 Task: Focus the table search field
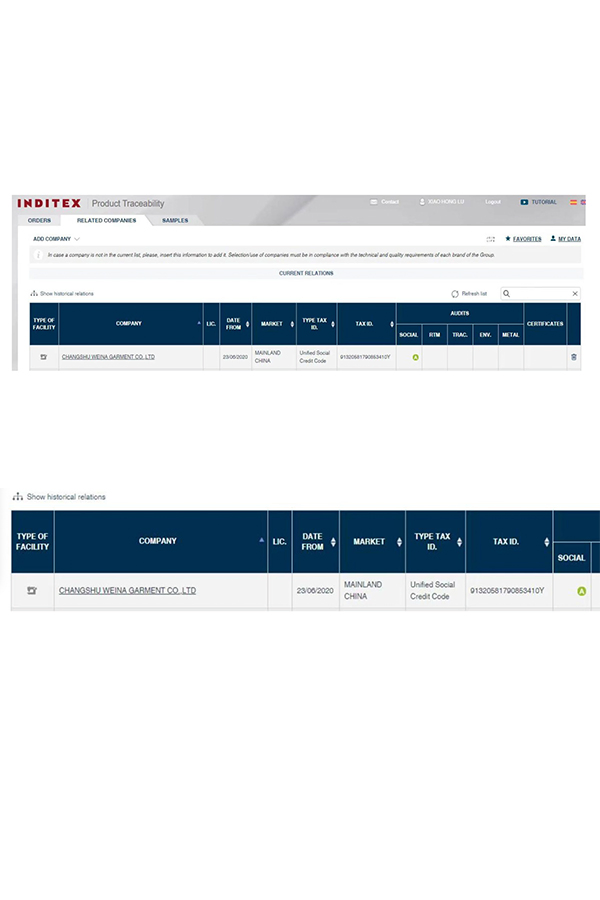pos(540,293)
